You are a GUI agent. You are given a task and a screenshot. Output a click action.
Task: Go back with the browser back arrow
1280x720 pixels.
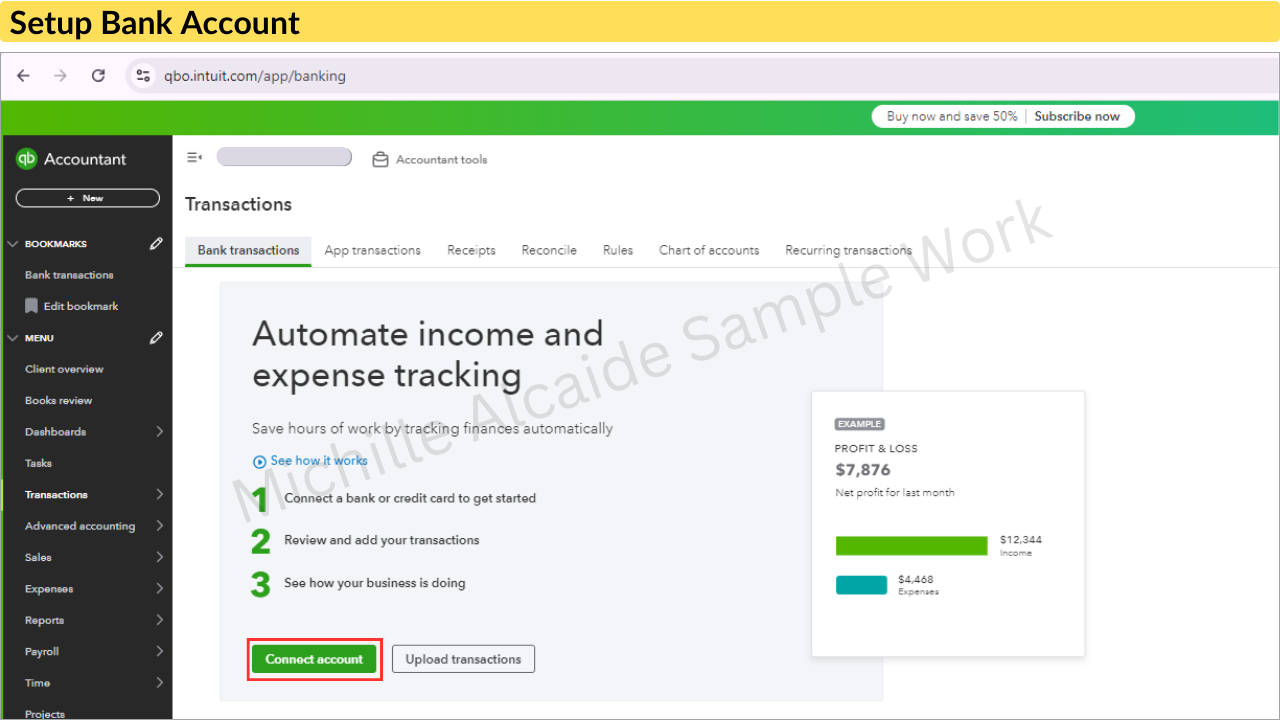tap(24, 76)
